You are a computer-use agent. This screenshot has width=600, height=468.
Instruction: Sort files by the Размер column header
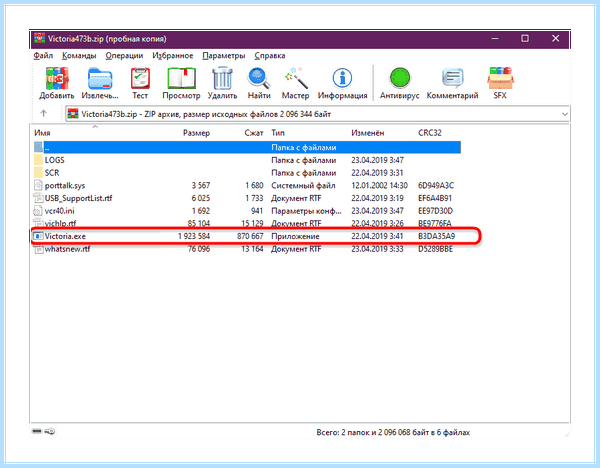196,133
